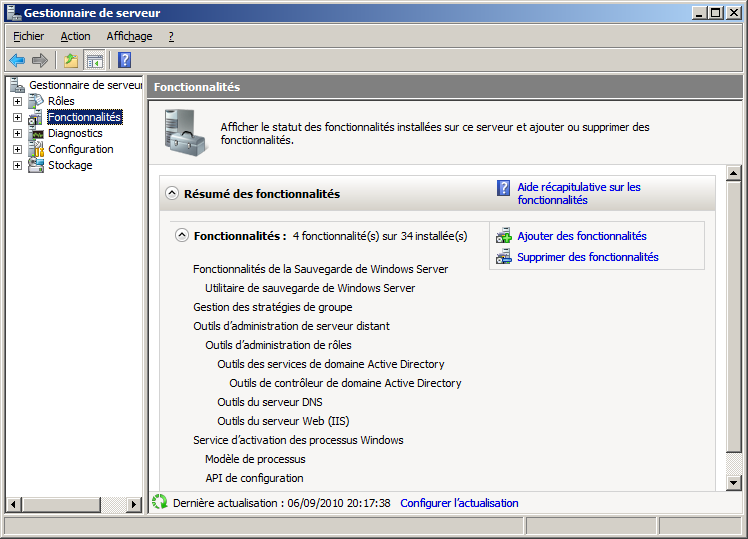This screenshot has height=539, width=748.
Task: Expand the Diagnostics tree node
Action: (17, 133)
